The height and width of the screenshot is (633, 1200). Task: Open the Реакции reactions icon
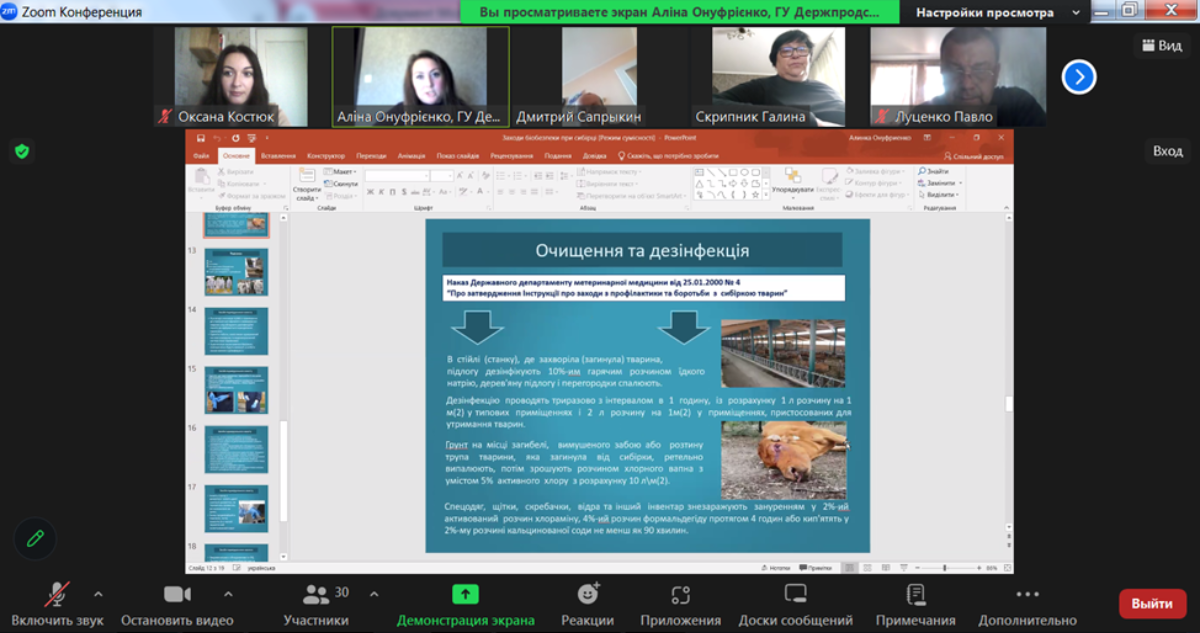[587, 595]
